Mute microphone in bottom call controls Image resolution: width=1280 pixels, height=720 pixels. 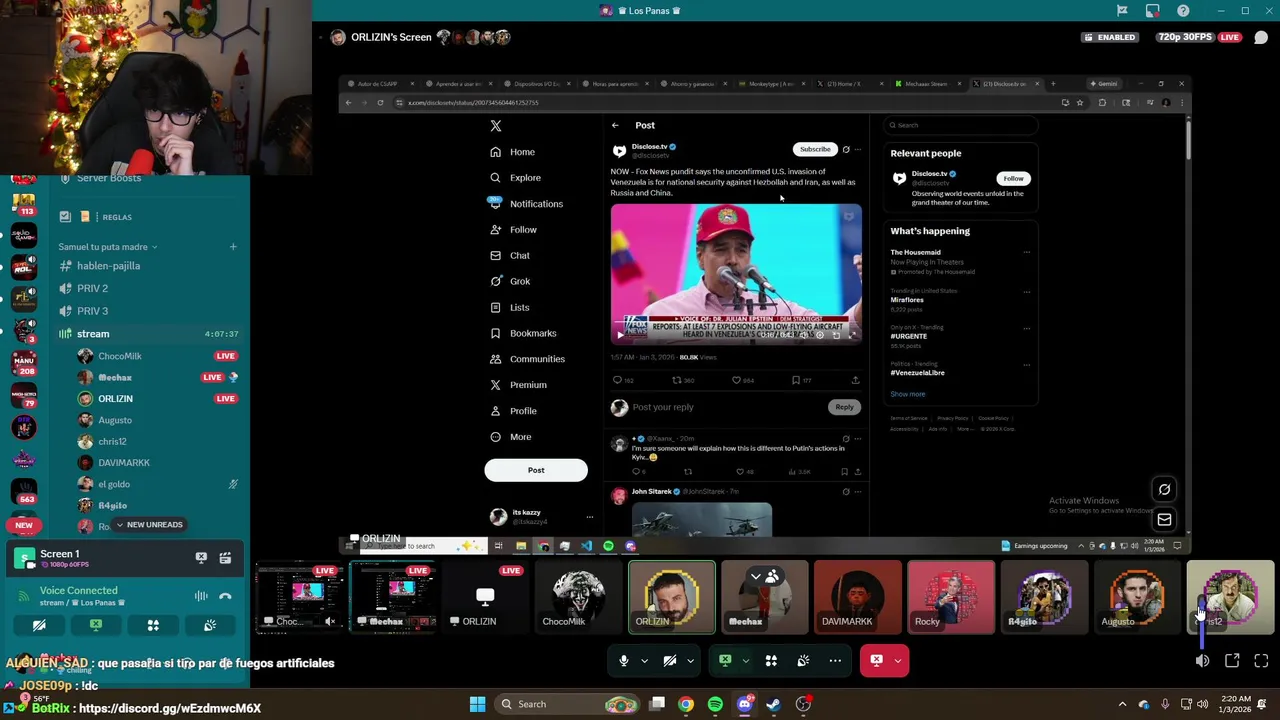tap(623, 660)
